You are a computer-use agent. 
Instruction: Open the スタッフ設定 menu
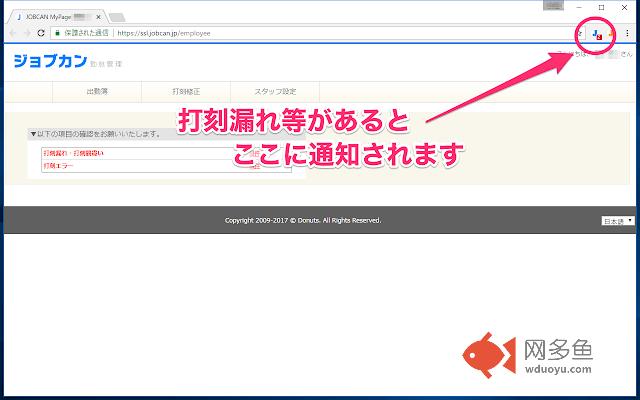275,91
